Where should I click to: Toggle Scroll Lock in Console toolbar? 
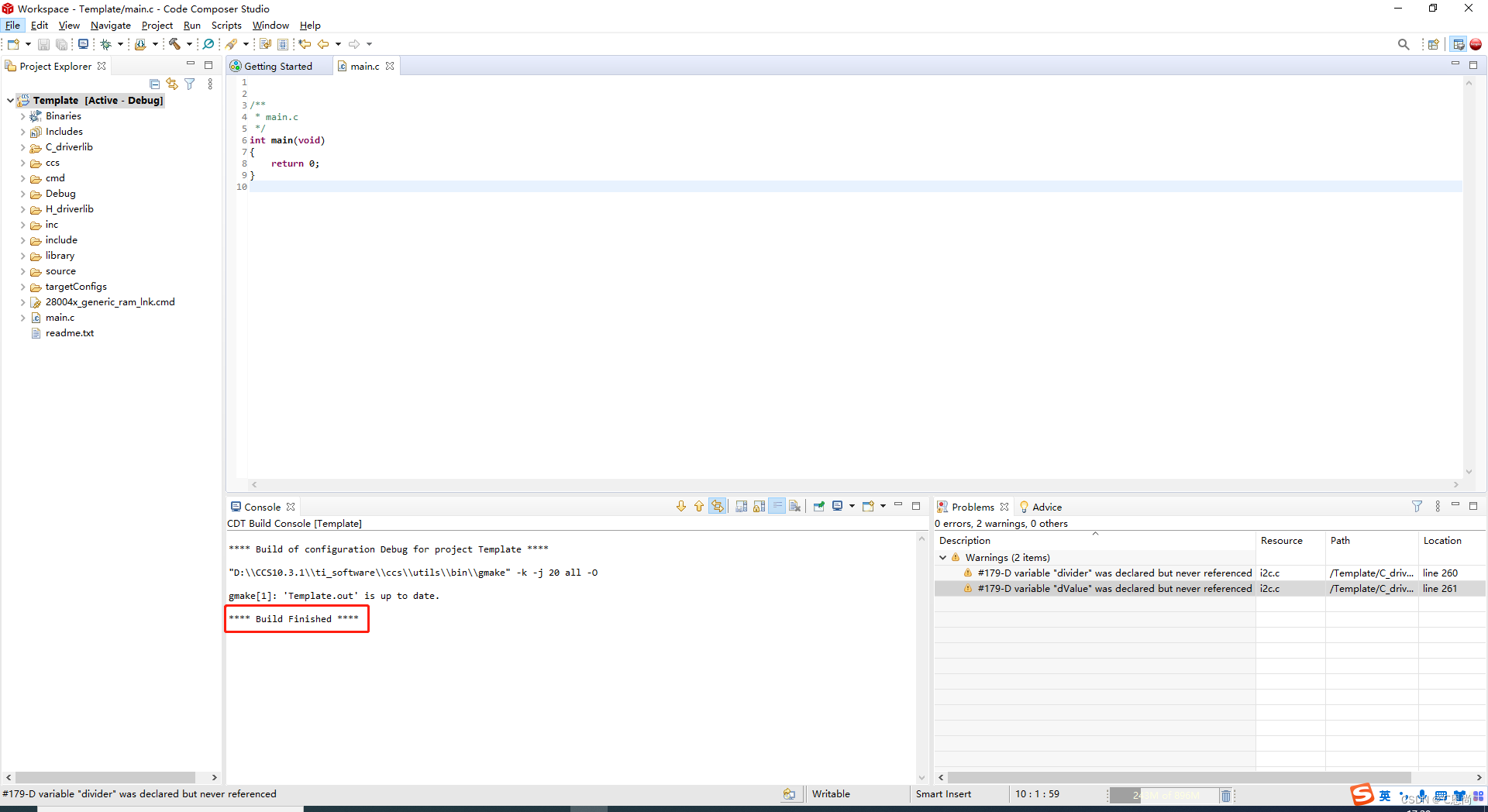tap(759, 506)
